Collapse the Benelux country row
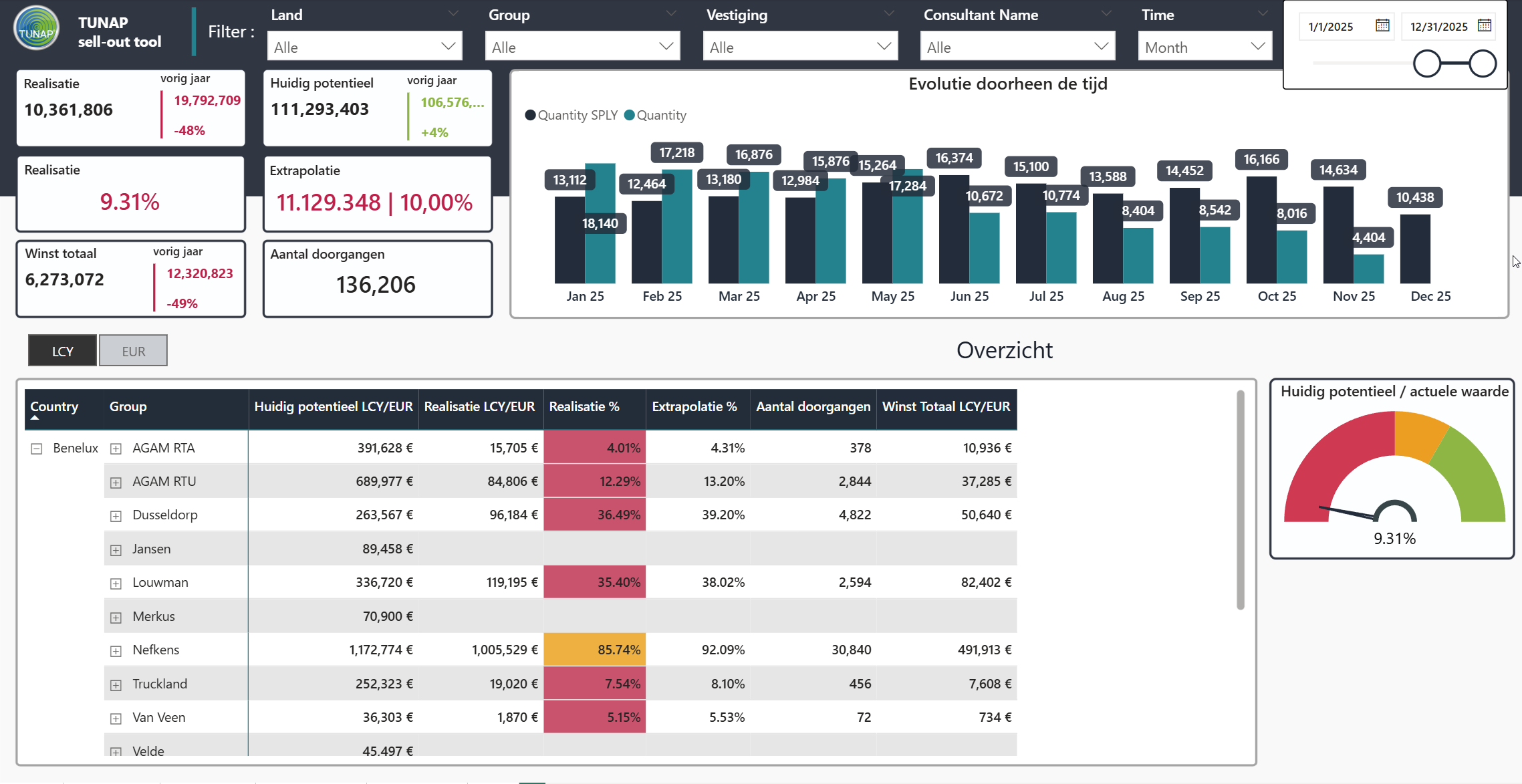The height and width of the screenshot is (784, 1522). pyautogui.click(x=37, y=448)
